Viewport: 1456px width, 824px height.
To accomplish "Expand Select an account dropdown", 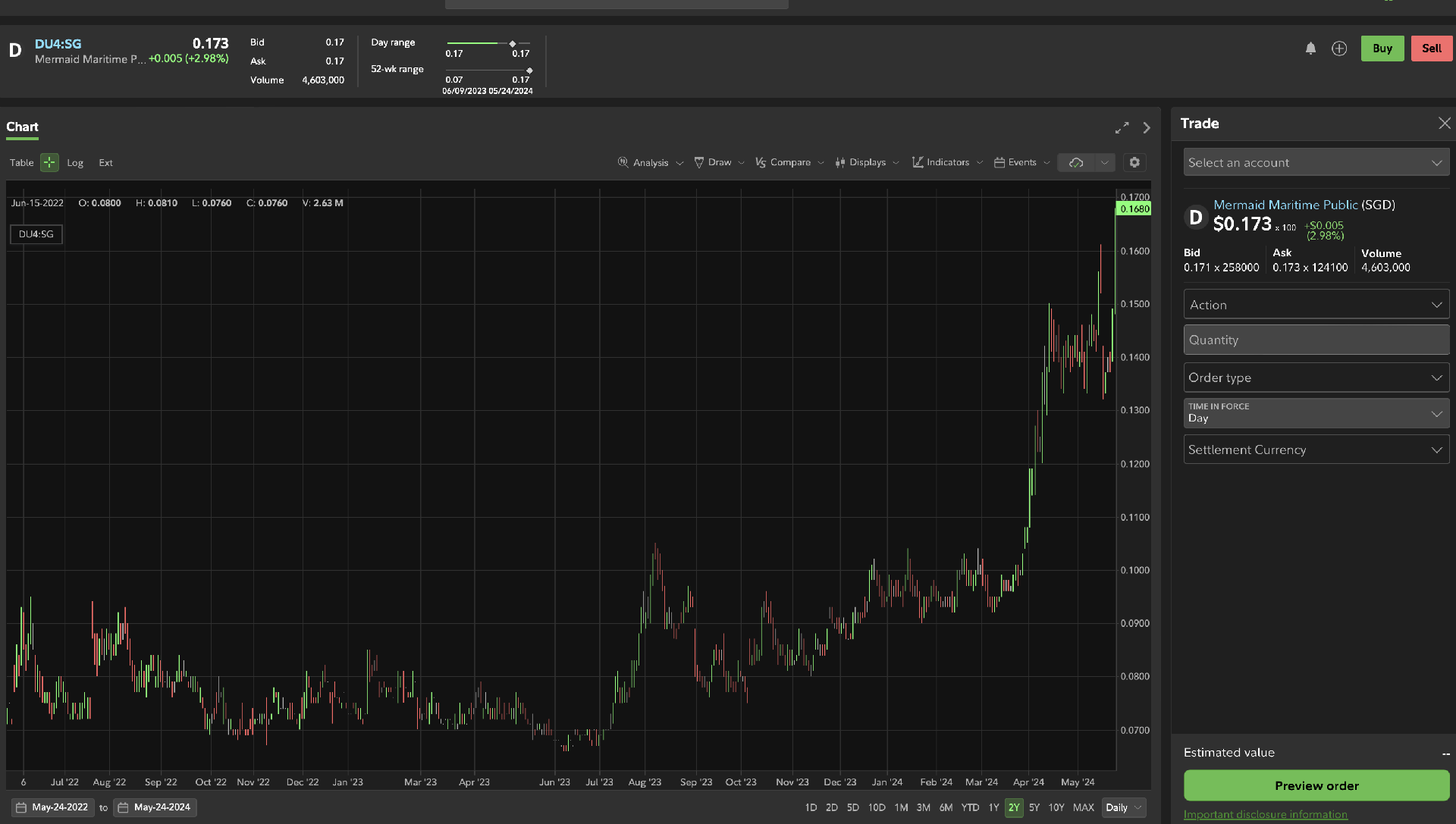I will 1316,162.
